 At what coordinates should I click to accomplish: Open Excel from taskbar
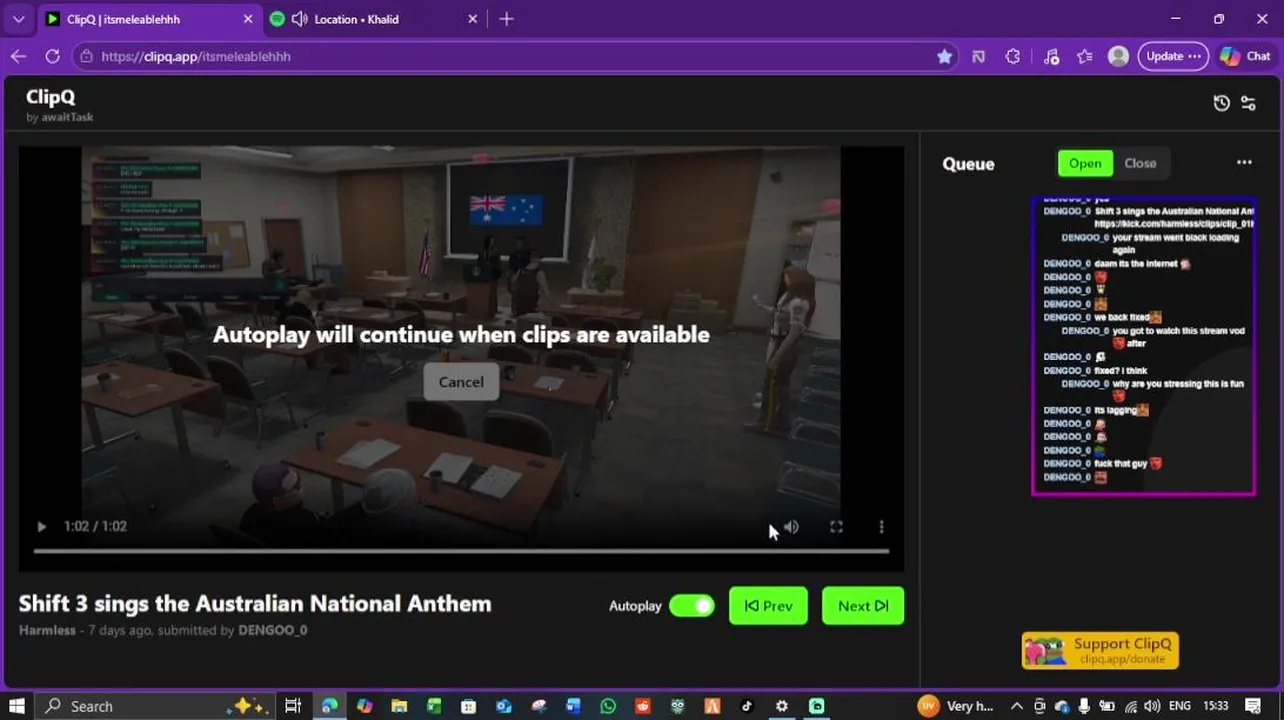pyautogui.click(x=434, y=706)
